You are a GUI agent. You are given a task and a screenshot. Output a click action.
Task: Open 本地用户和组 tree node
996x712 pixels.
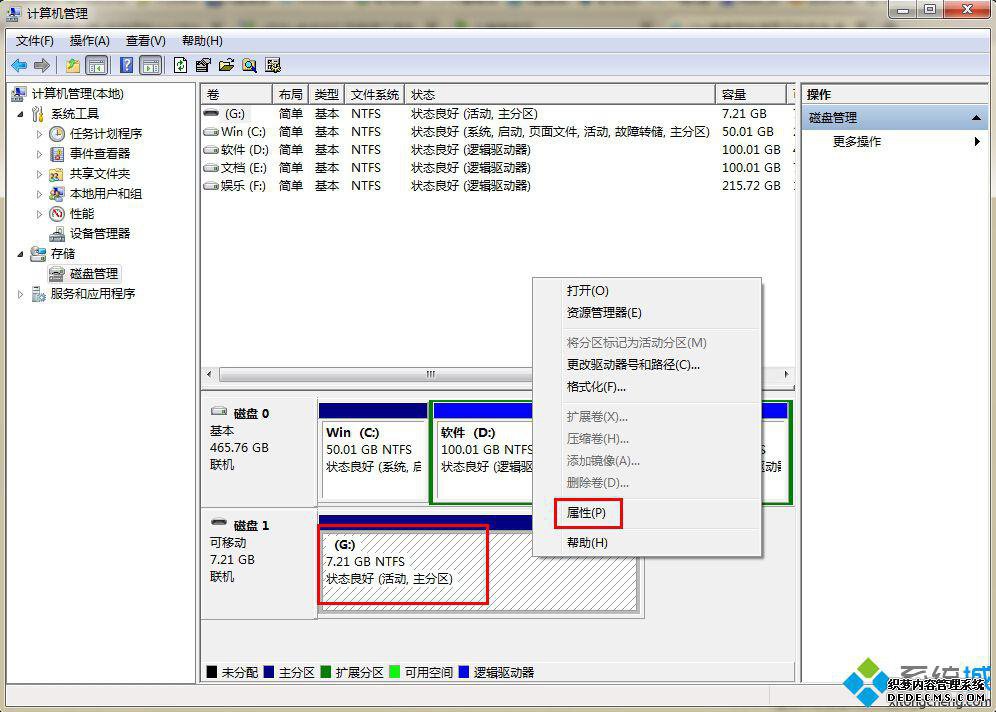coord(105,194)
